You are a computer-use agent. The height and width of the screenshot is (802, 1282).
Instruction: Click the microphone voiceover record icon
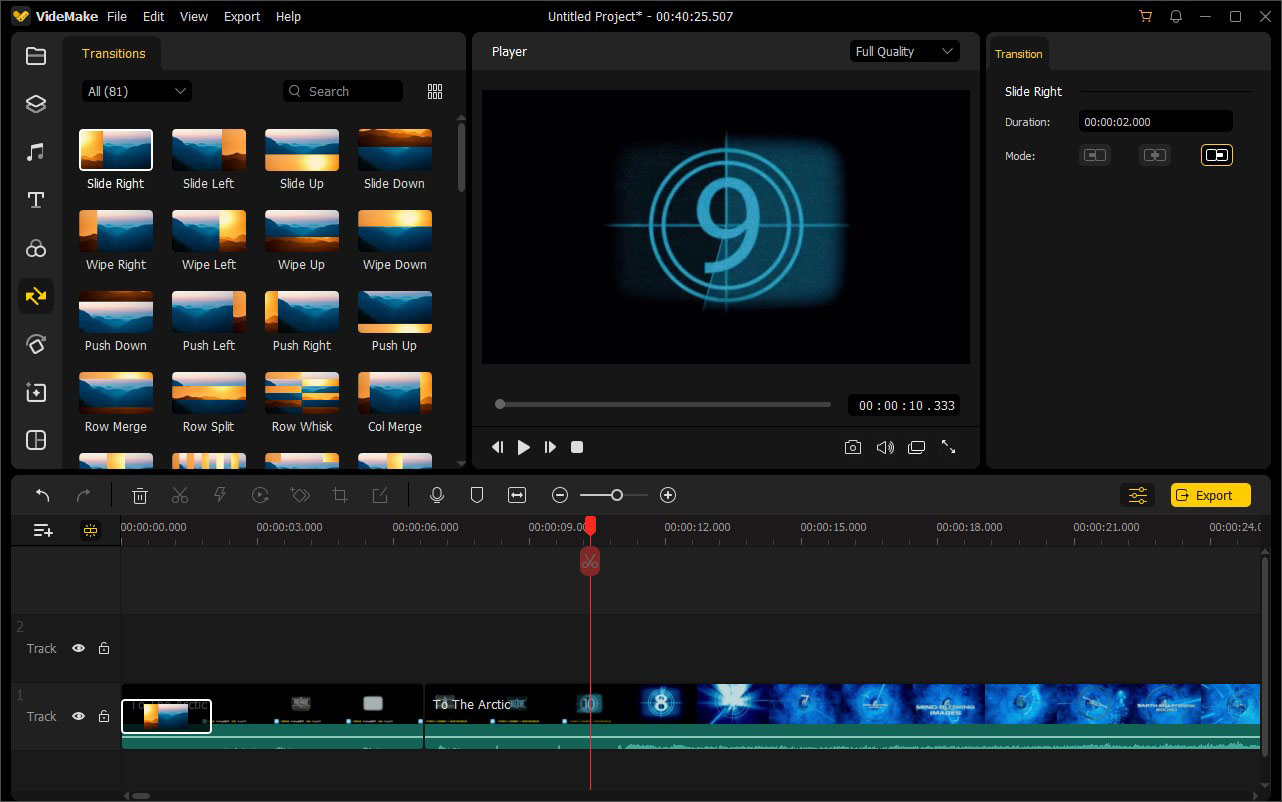point(436,495)
